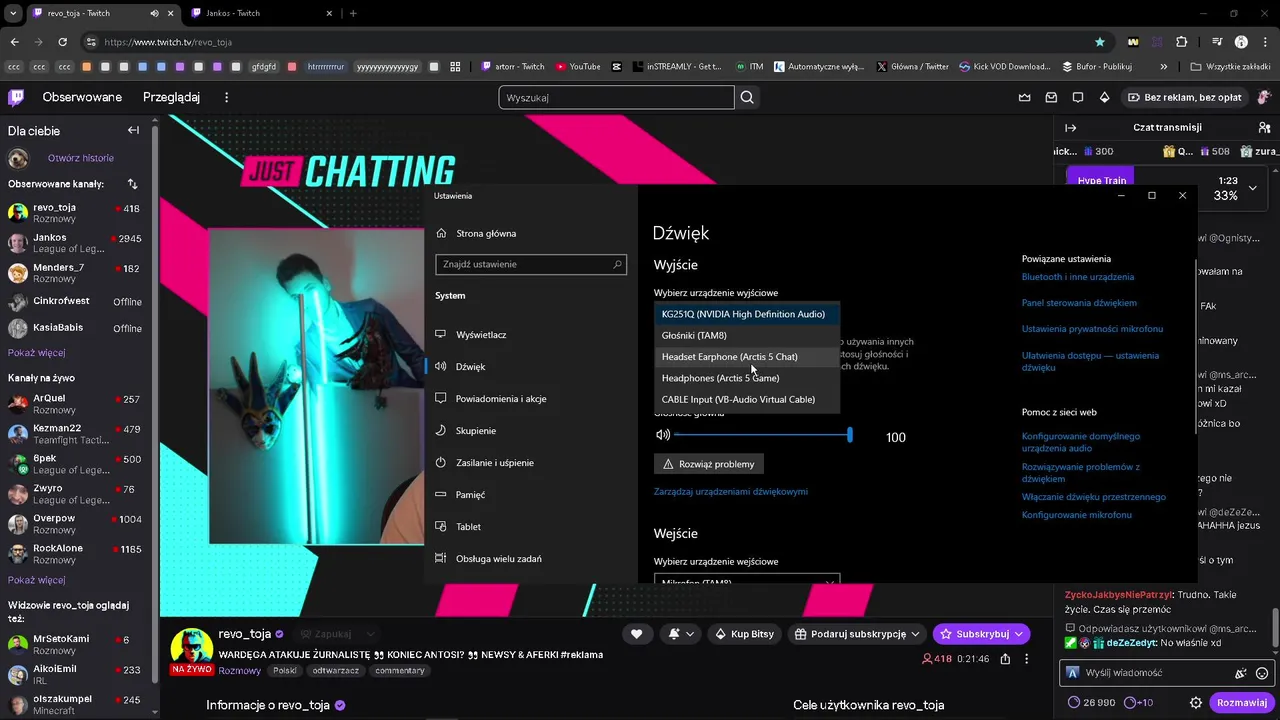Click the Obserwowane navigation link
This screenshot has width=1280, height=720.
click(82, 97)
